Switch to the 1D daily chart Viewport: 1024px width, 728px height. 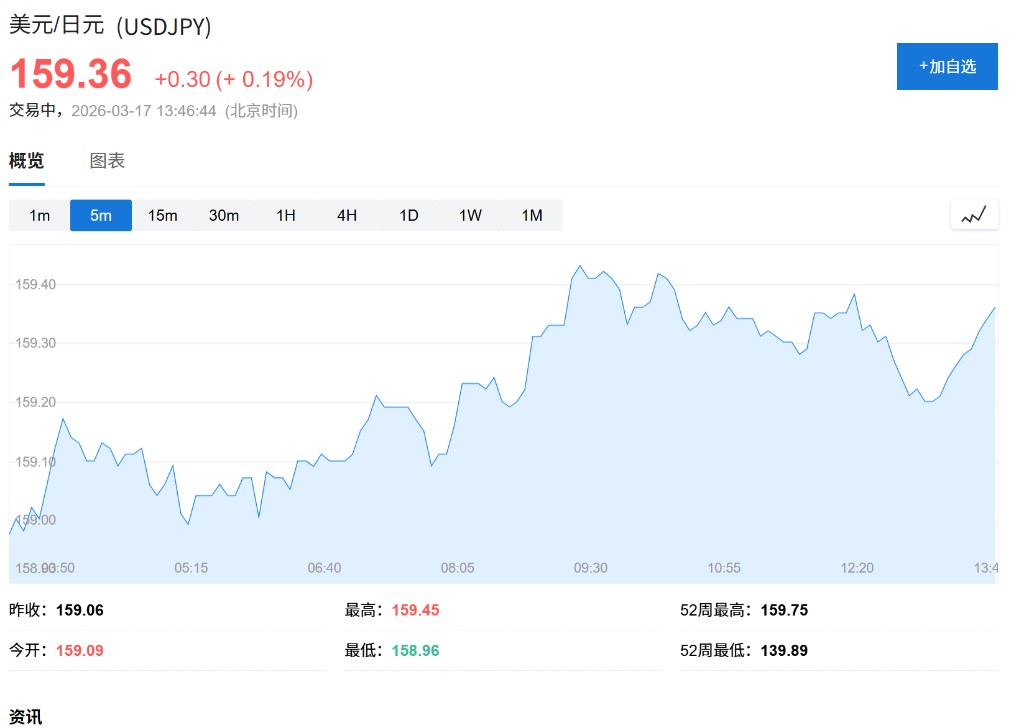(x=409, y=215)
